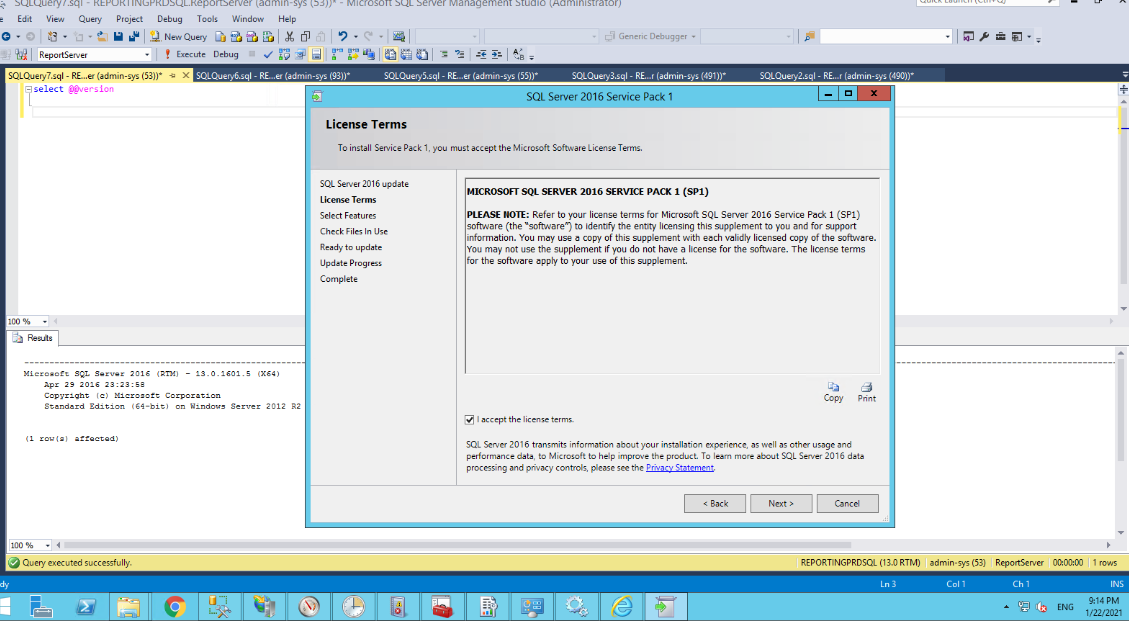
Task: Click the Save file icon in SSMS toolbar
Action: pyautogui.click(x=118, y=36)
